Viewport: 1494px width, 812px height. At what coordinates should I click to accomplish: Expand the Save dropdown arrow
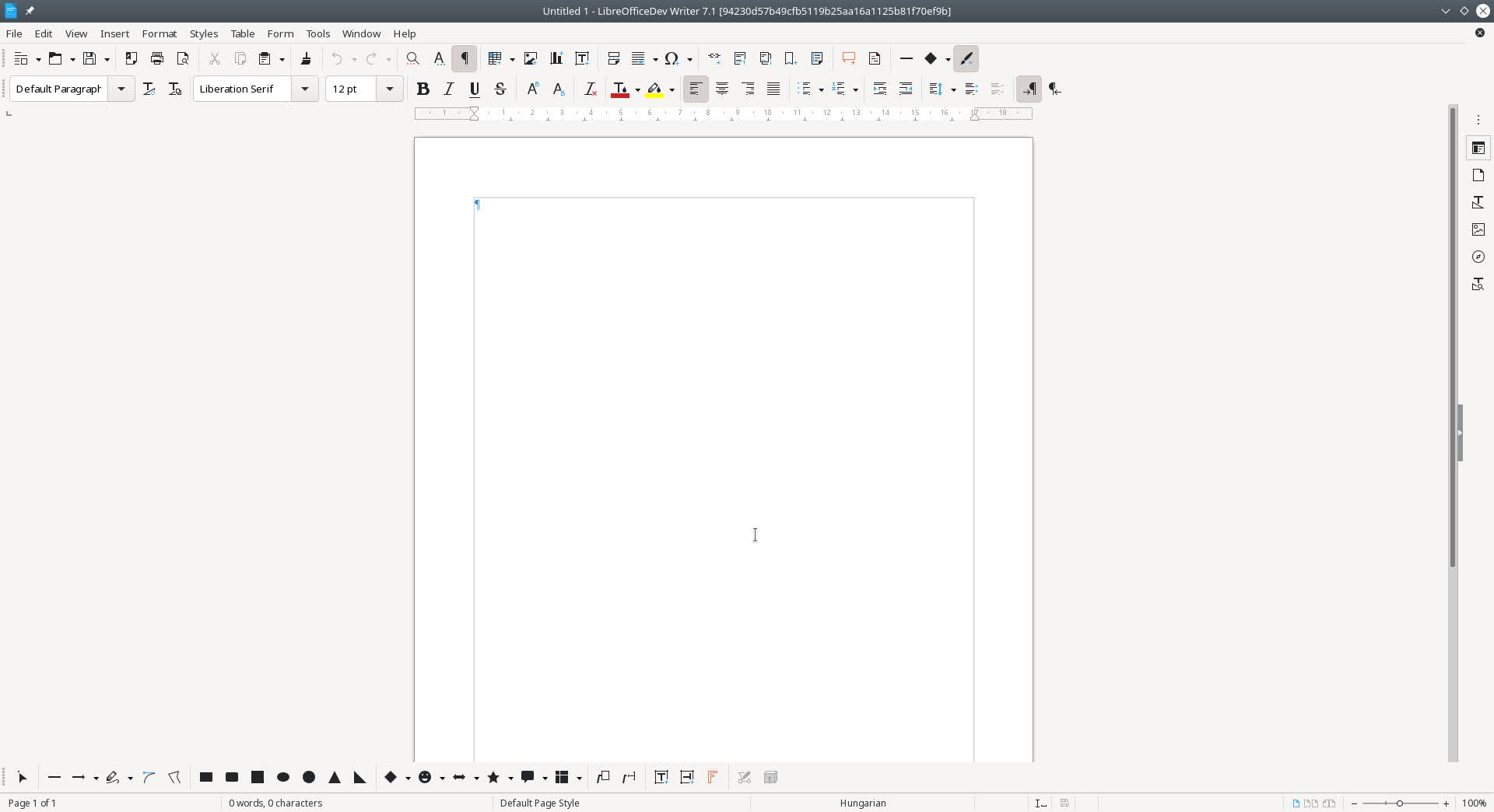click(107, 59)
